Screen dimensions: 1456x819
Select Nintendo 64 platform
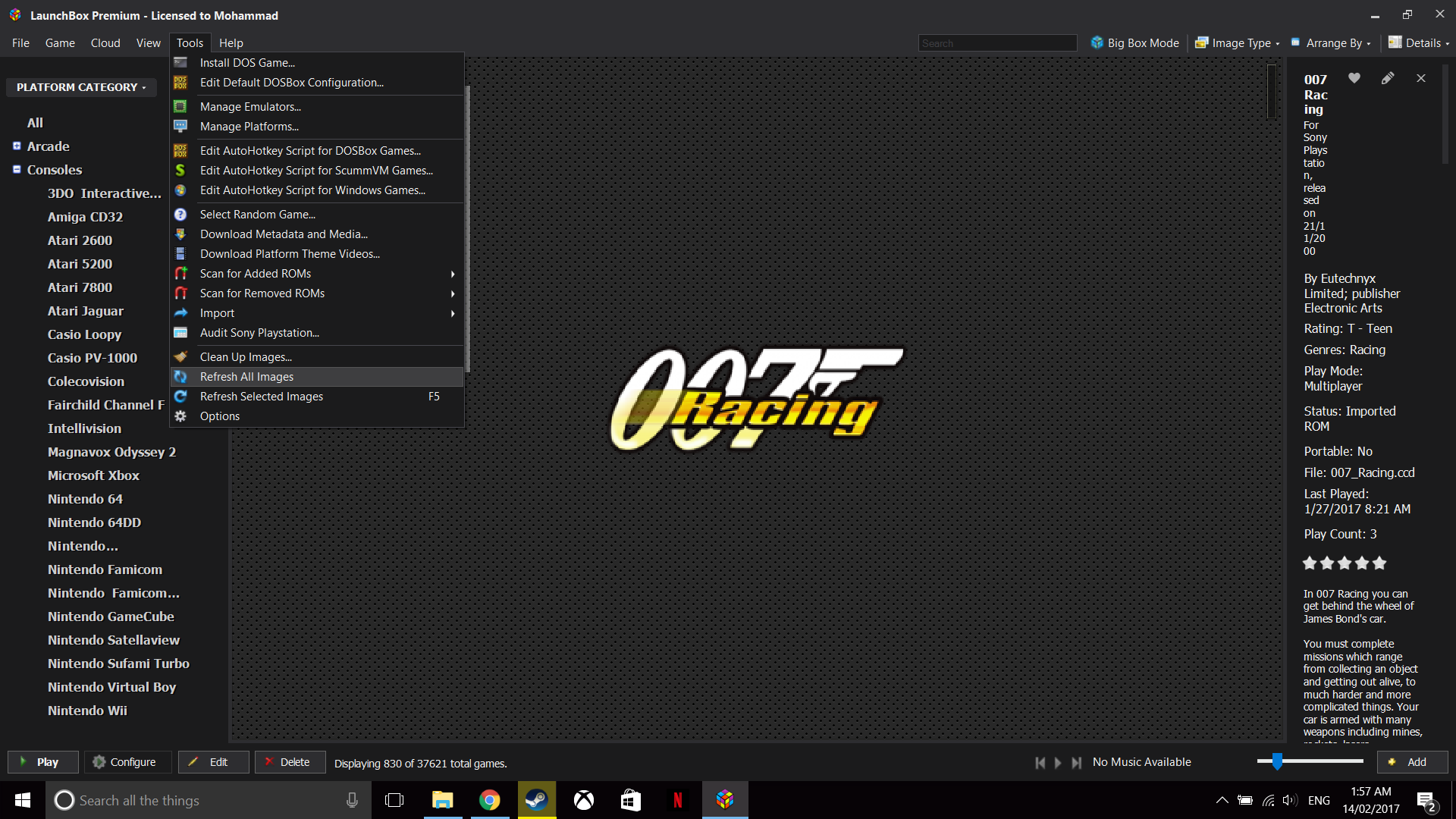click(85, 499)
